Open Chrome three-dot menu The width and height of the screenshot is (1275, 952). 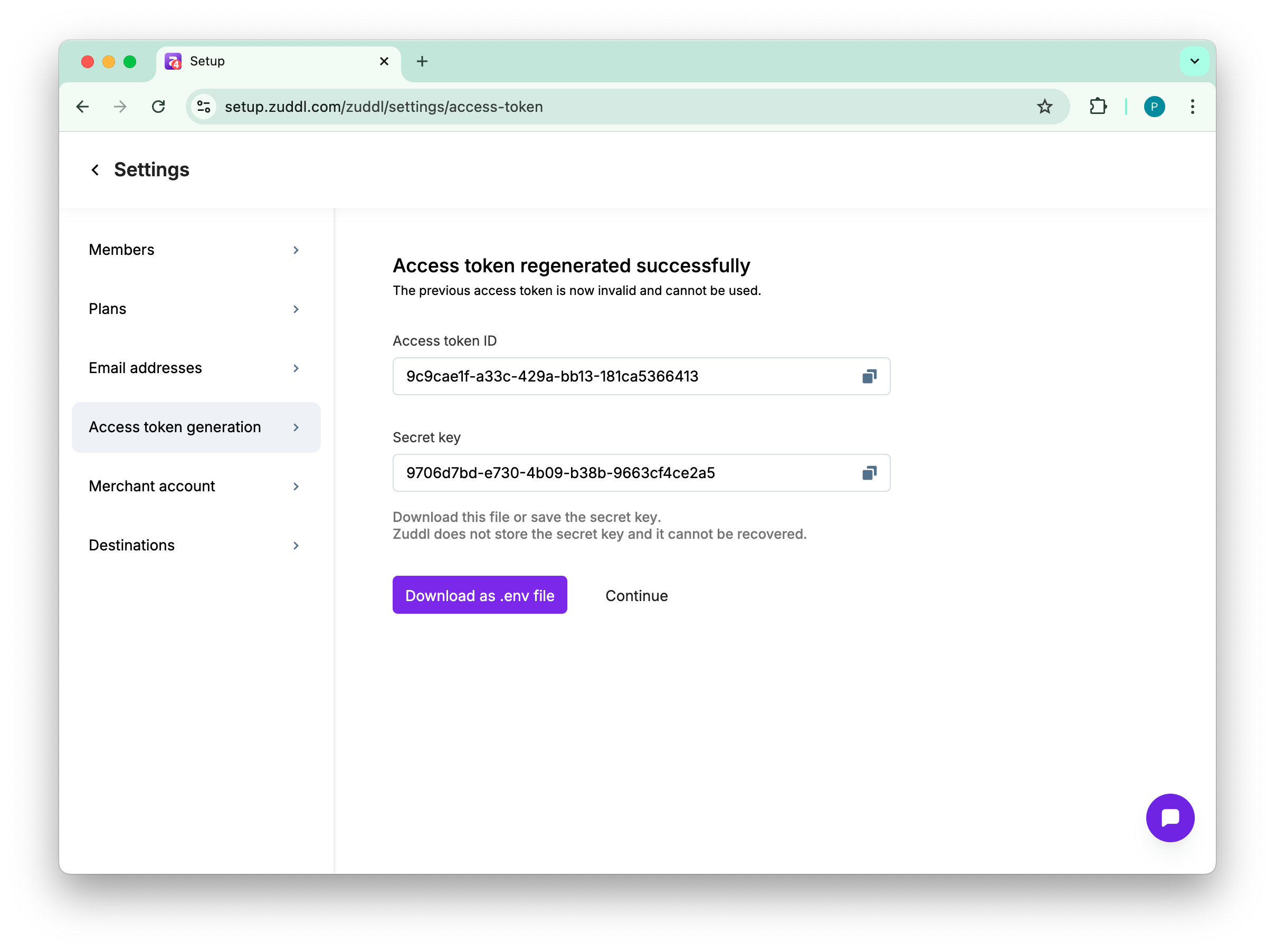tap(1192, 107)
